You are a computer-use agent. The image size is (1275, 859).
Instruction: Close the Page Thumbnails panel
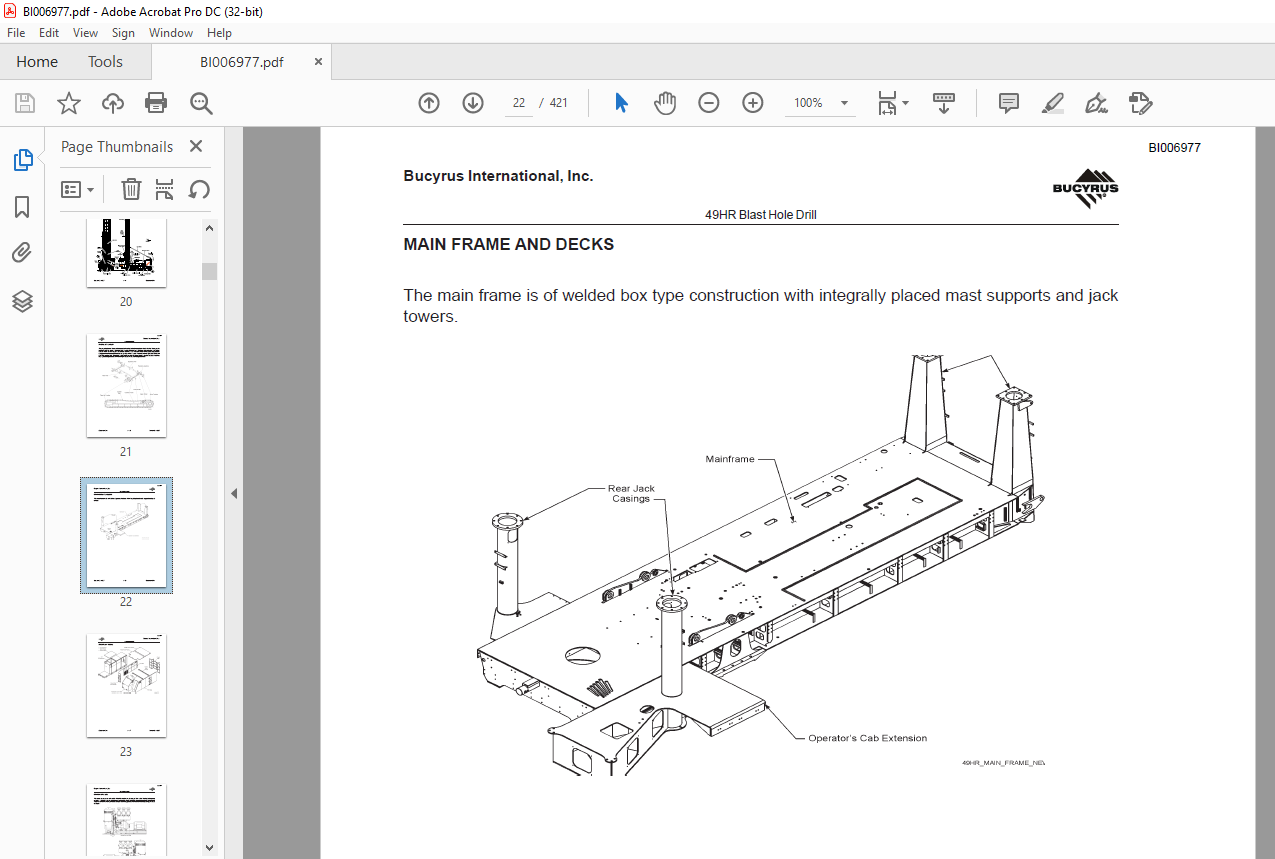tap(195, 147)
